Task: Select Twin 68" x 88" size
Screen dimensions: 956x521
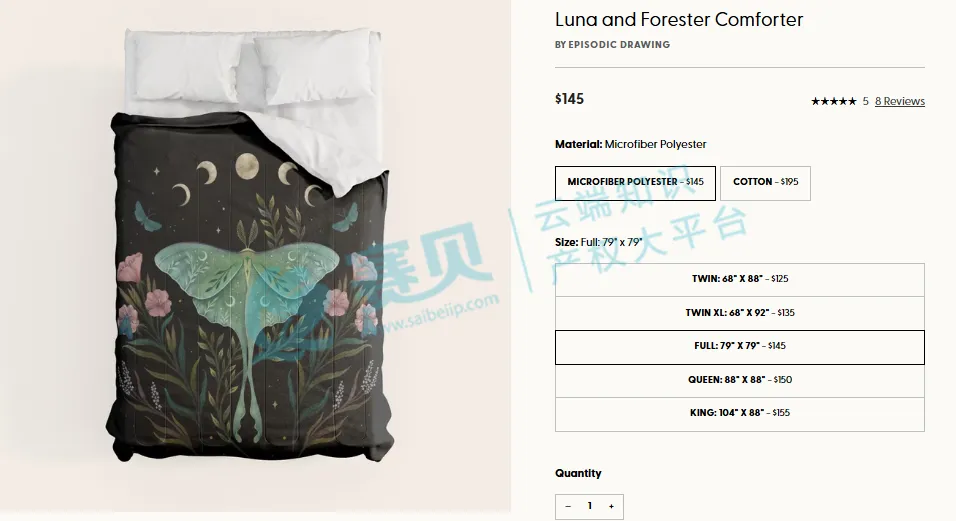Action: coord(740,280)
